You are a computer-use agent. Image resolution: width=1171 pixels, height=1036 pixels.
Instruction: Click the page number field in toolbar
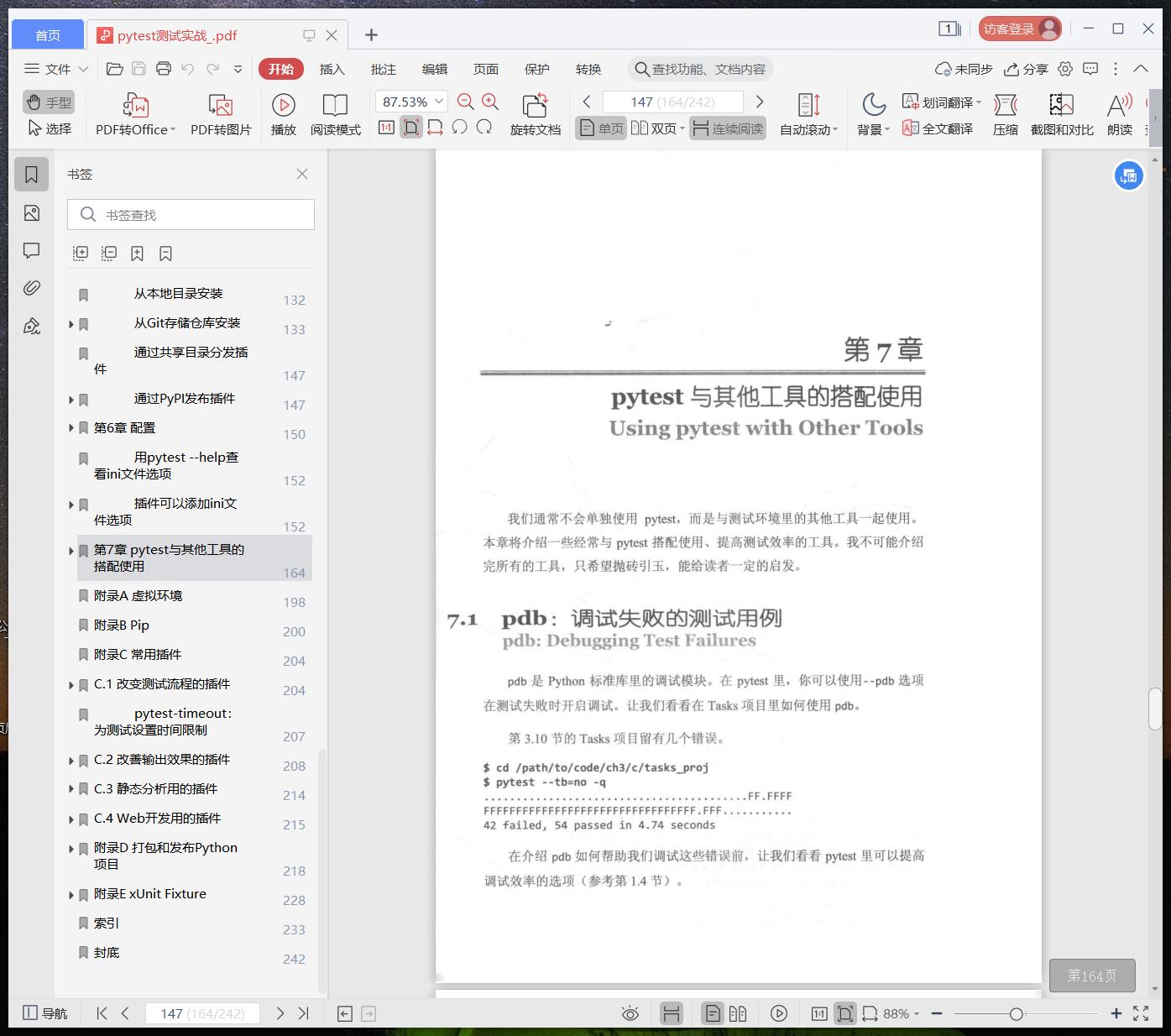click(672, 102)
